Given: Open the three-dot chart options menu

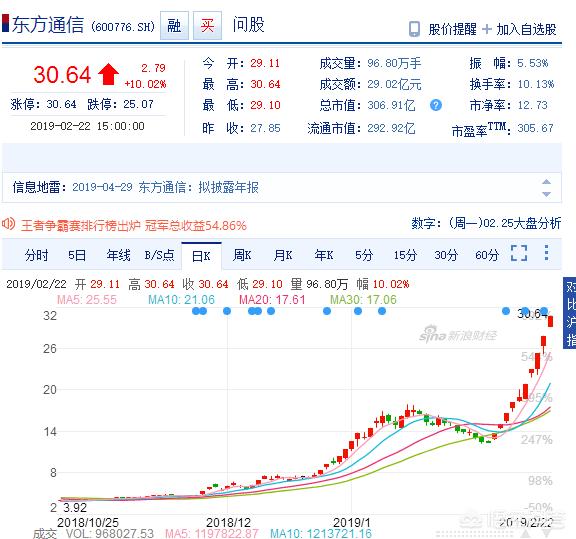Looking at the screenshot, I should [x=546, y=253].
